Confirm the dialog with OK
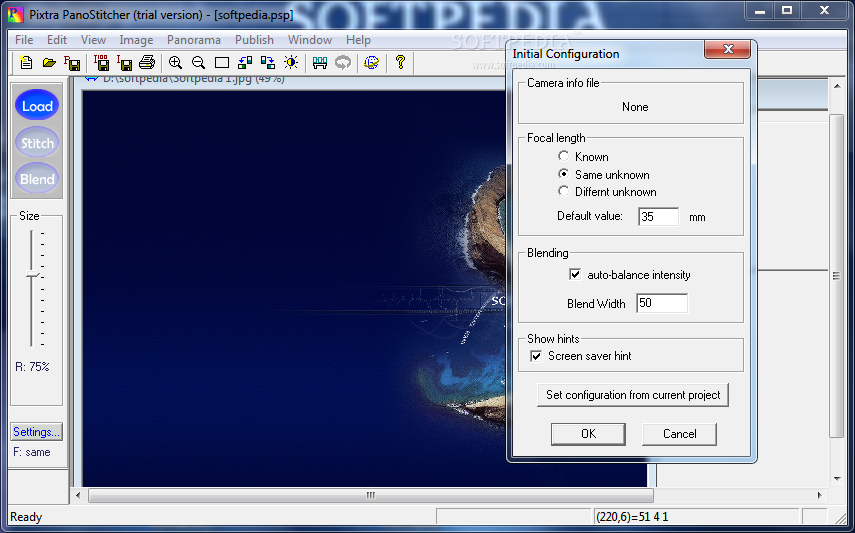855x533 pixels. point(588,434)
